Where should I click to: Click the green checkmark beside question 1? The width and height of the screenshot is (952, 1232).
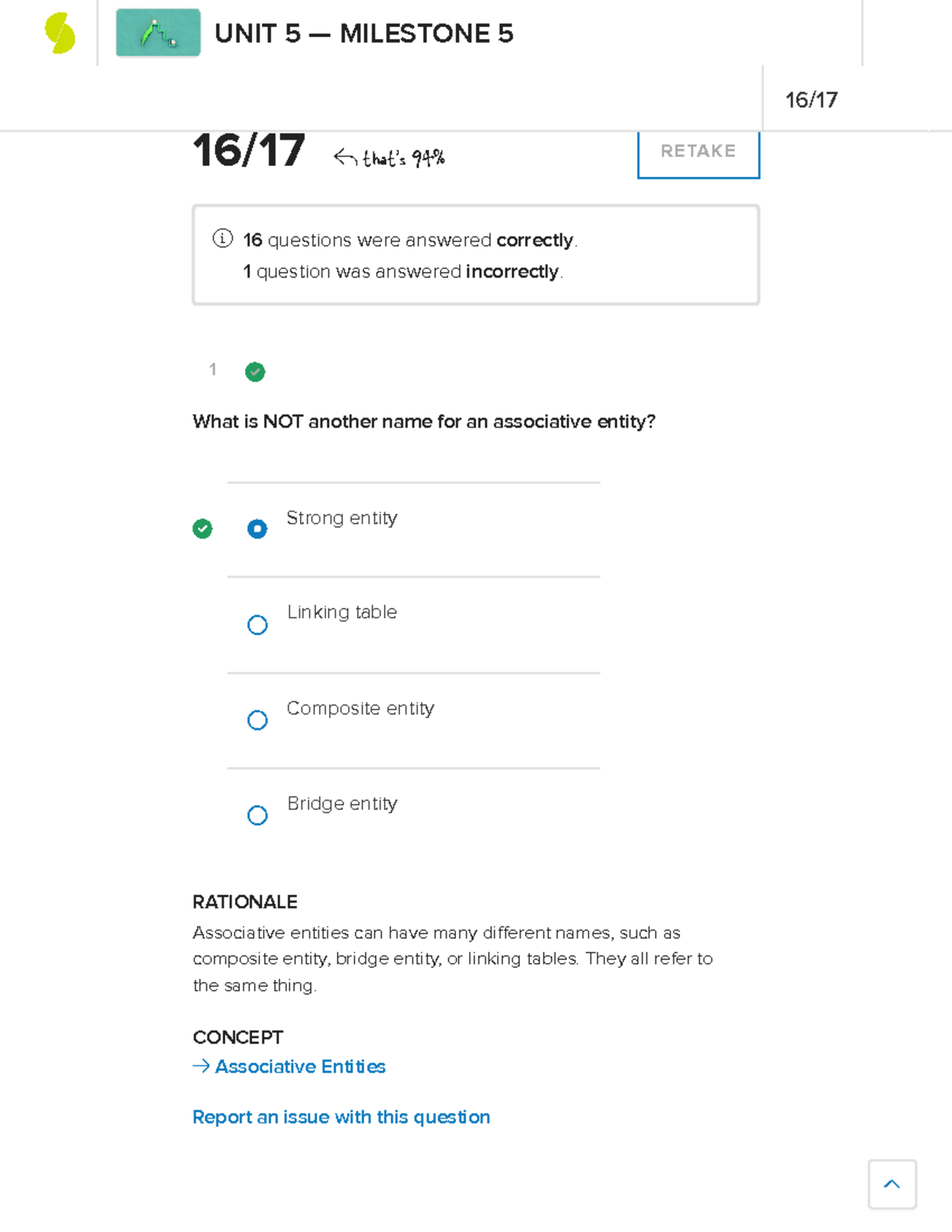click(255, 371)
